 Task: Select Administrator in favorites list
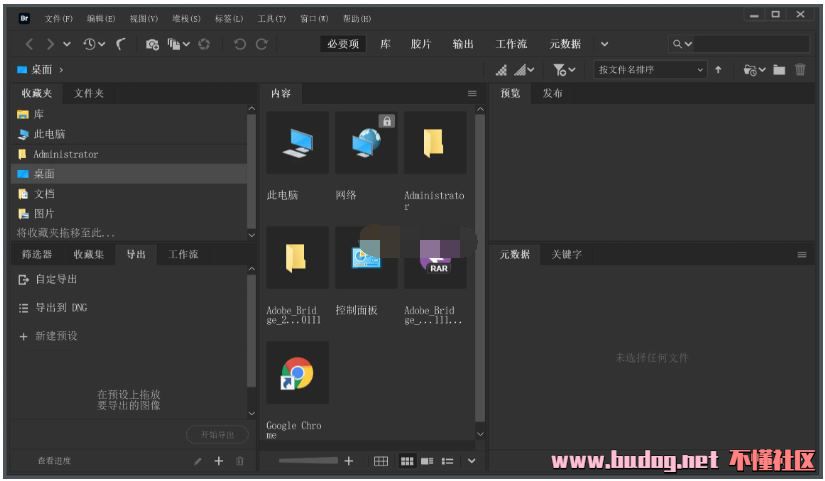click(x=129, y=154)
